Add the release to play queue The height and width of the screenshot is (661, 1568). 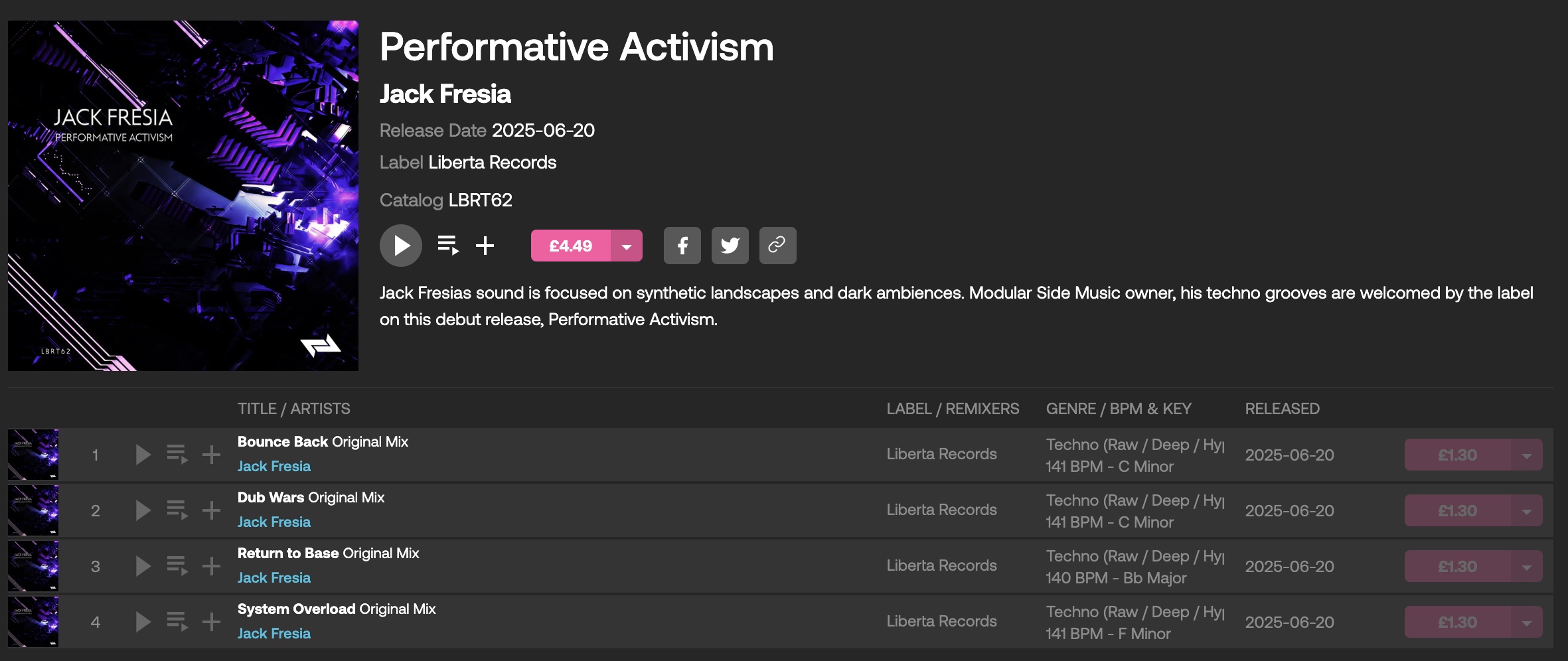point(448,246)
